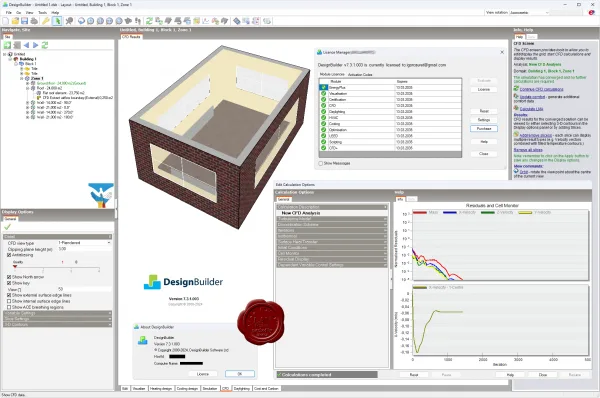Open the Tools menu
The width and height of the screenshot is (600, 398).
[x=42, y=13]
